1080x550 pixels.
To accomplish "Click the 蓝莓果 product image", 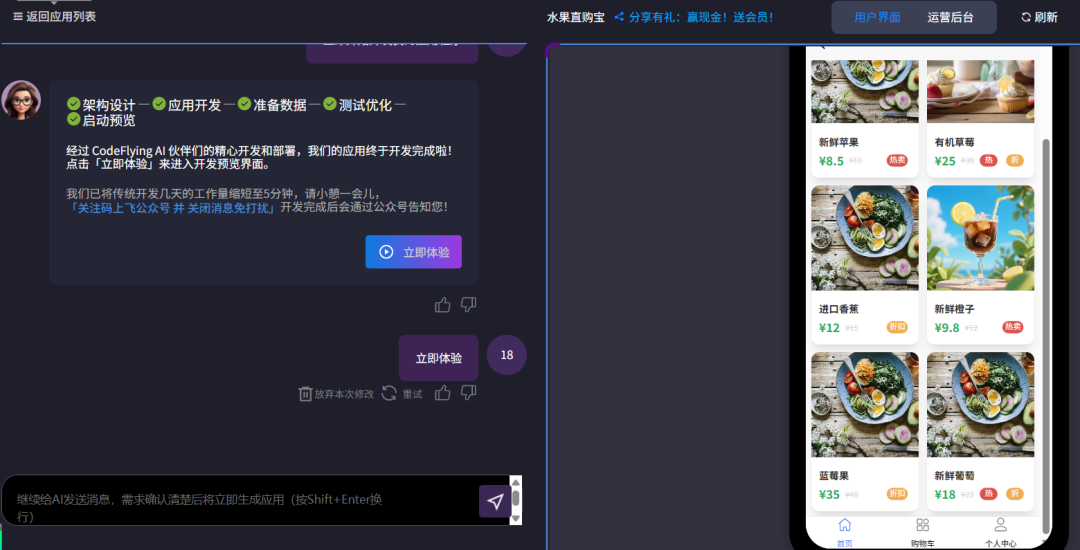I will point(864,405).
